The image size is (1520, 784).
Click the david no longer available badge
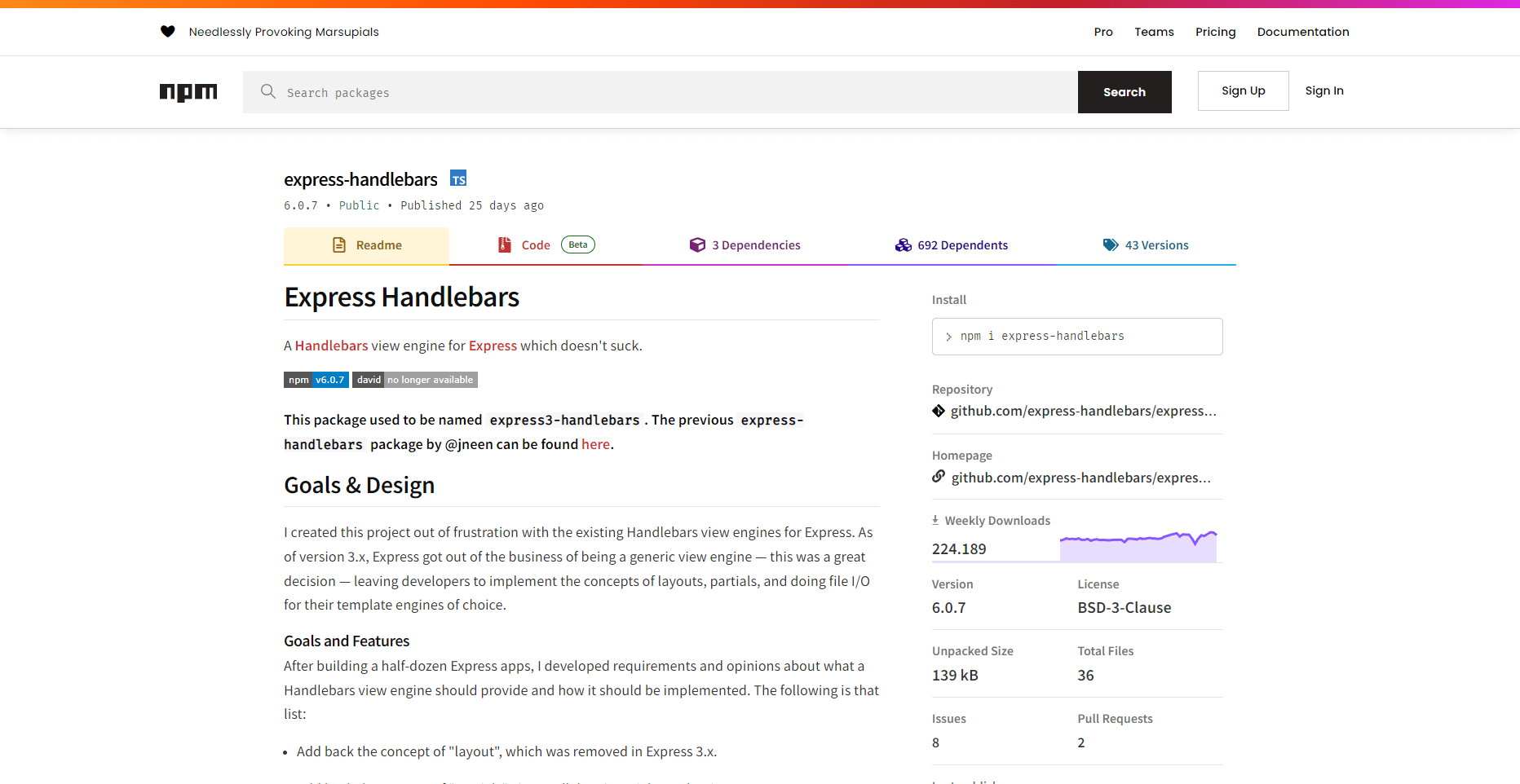click(x=415, y=380)
